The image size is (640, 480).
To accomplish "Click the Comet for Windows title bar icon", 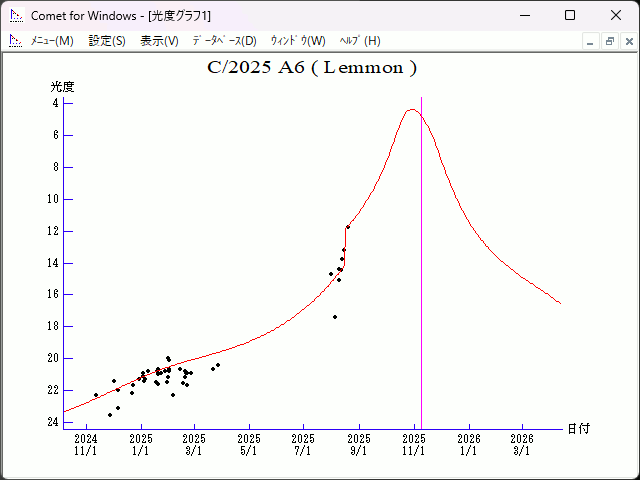I will (15, 15).
